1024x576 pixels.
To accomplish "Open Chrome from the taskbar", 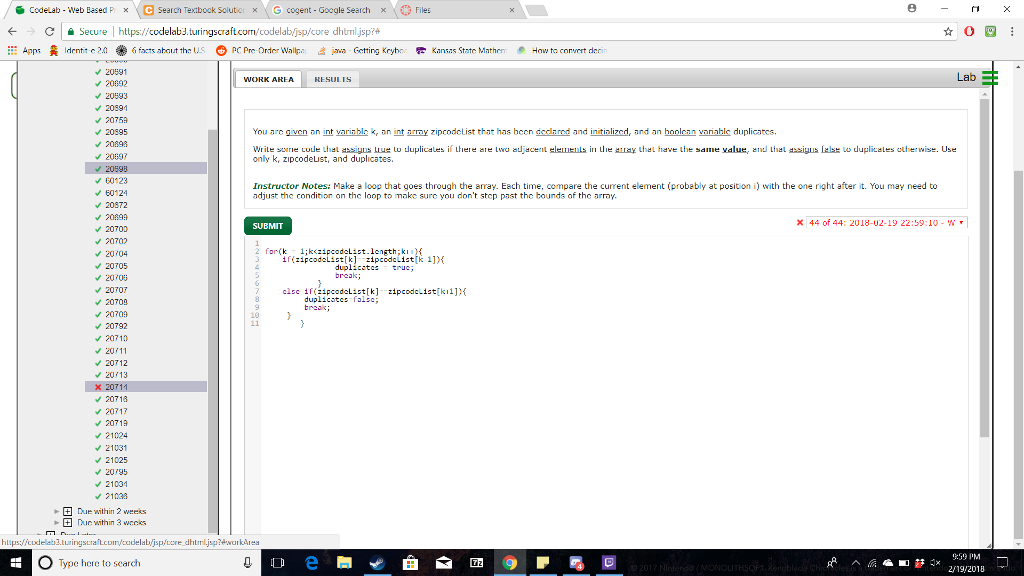I will click(509, 563).
